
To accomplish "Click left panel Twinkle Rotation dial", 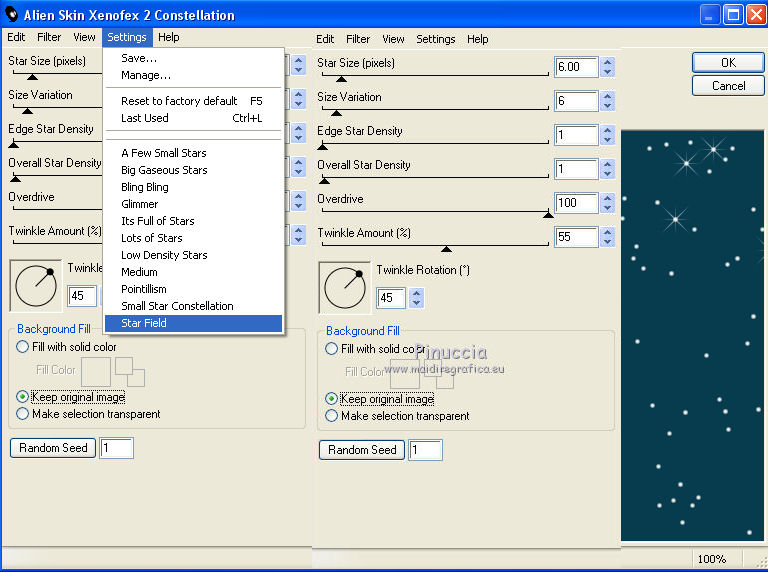I will 36,286.
